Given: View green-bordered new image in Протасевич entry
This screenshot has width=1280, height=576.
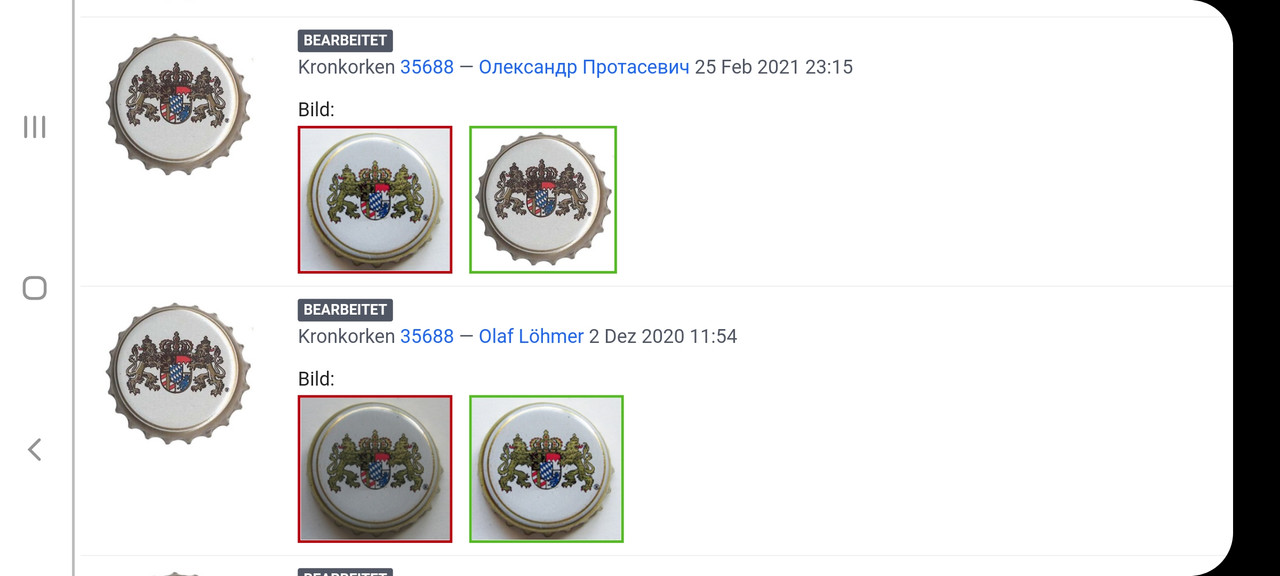Looking at the screenshot, I should [x=543, y=199].
